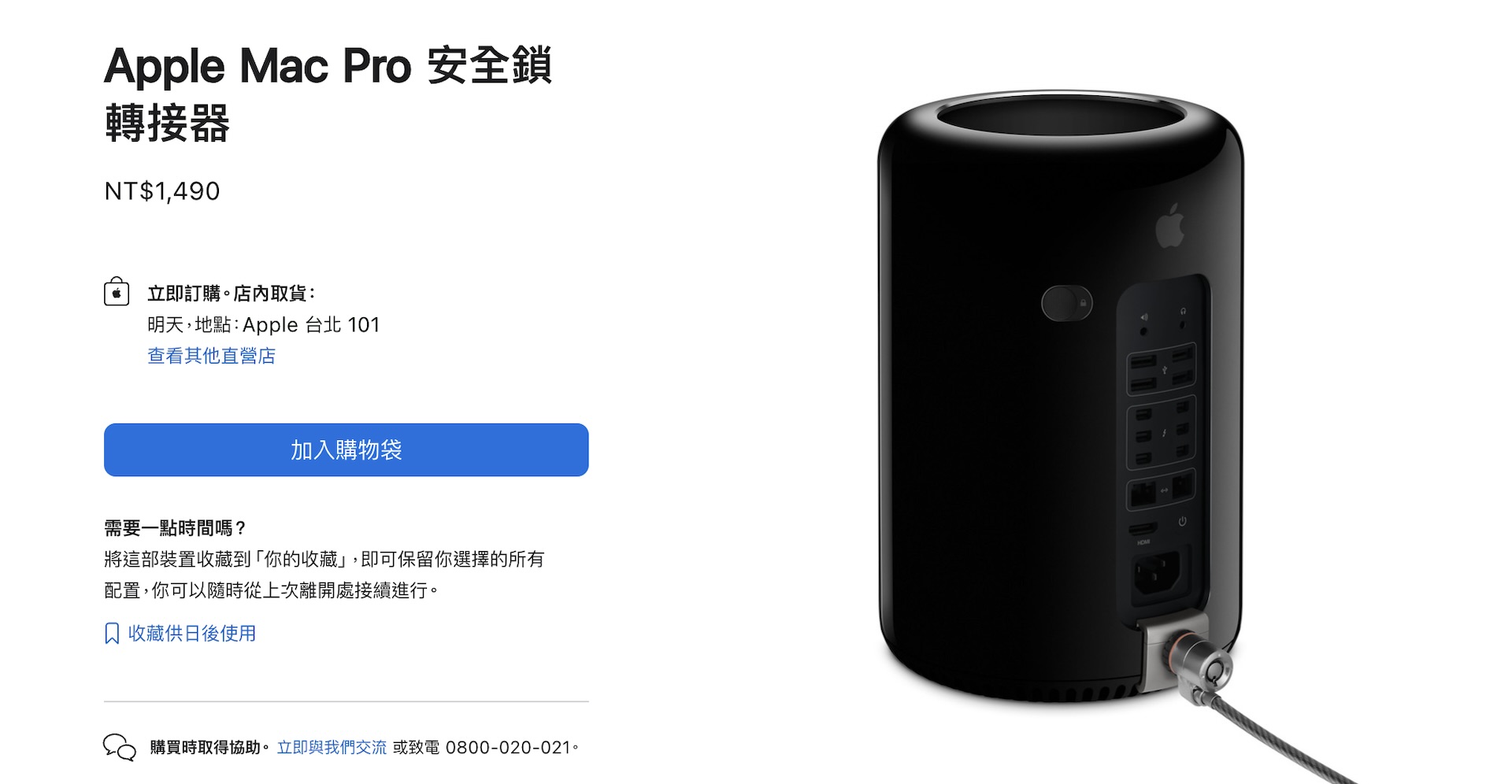
Task: Click the lock switch on the Mac Pro
Action: (1066, 303)
